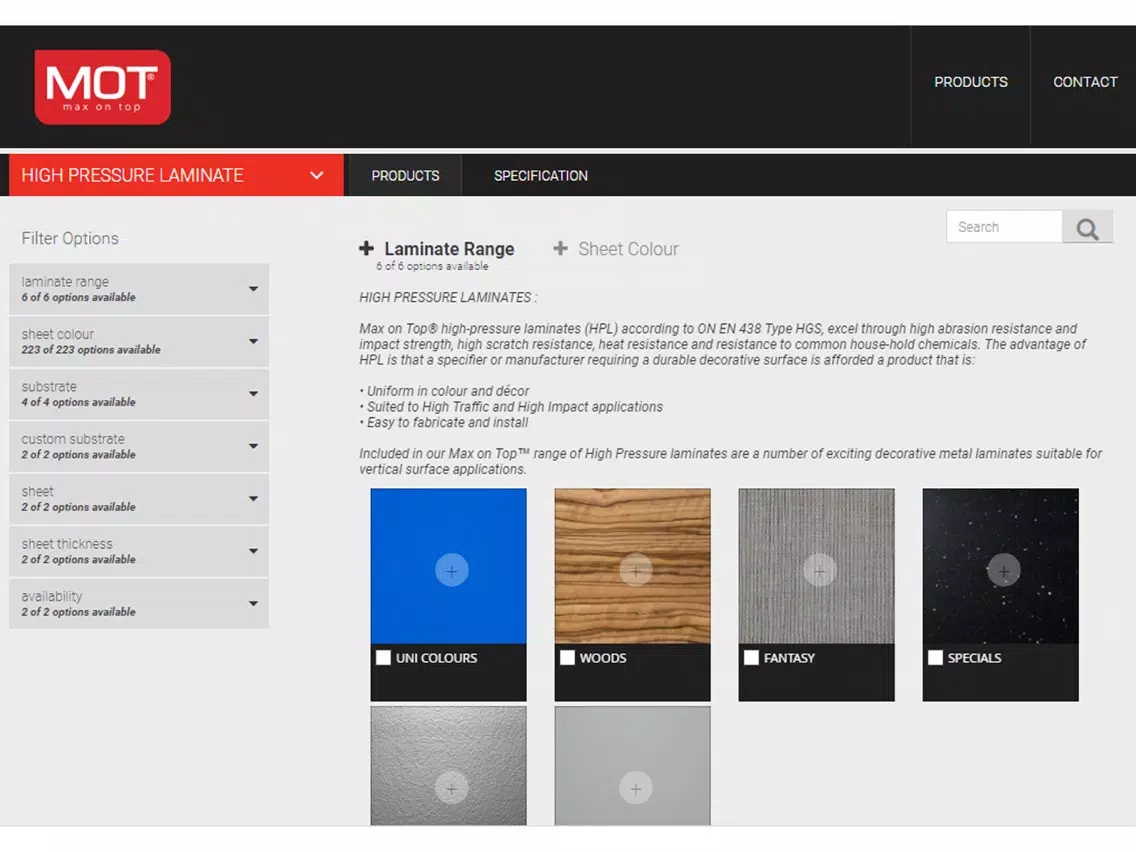Pick the black speckled Specials swatch
Viewport: 1136px width, 852px height.
[1001, 566]
